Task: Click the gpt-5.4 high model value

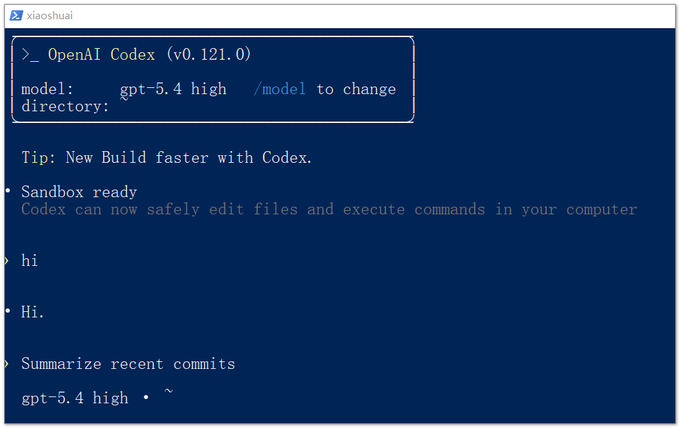Action: click(173, 89)
